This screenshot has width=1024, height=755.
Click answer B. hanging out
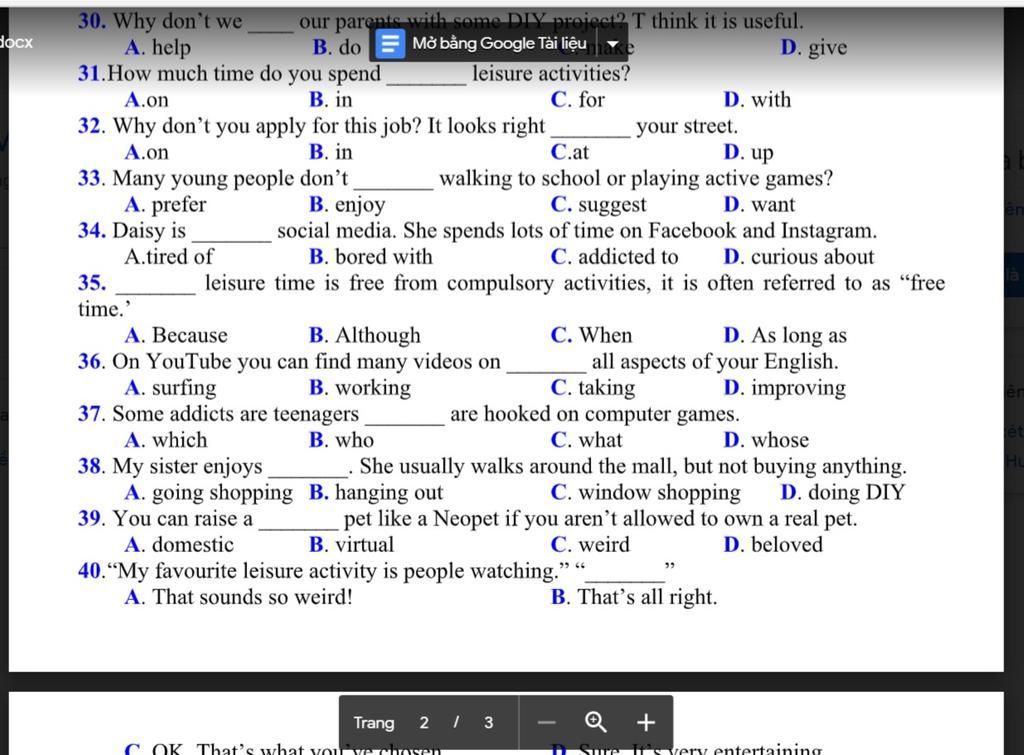point(376,492)
